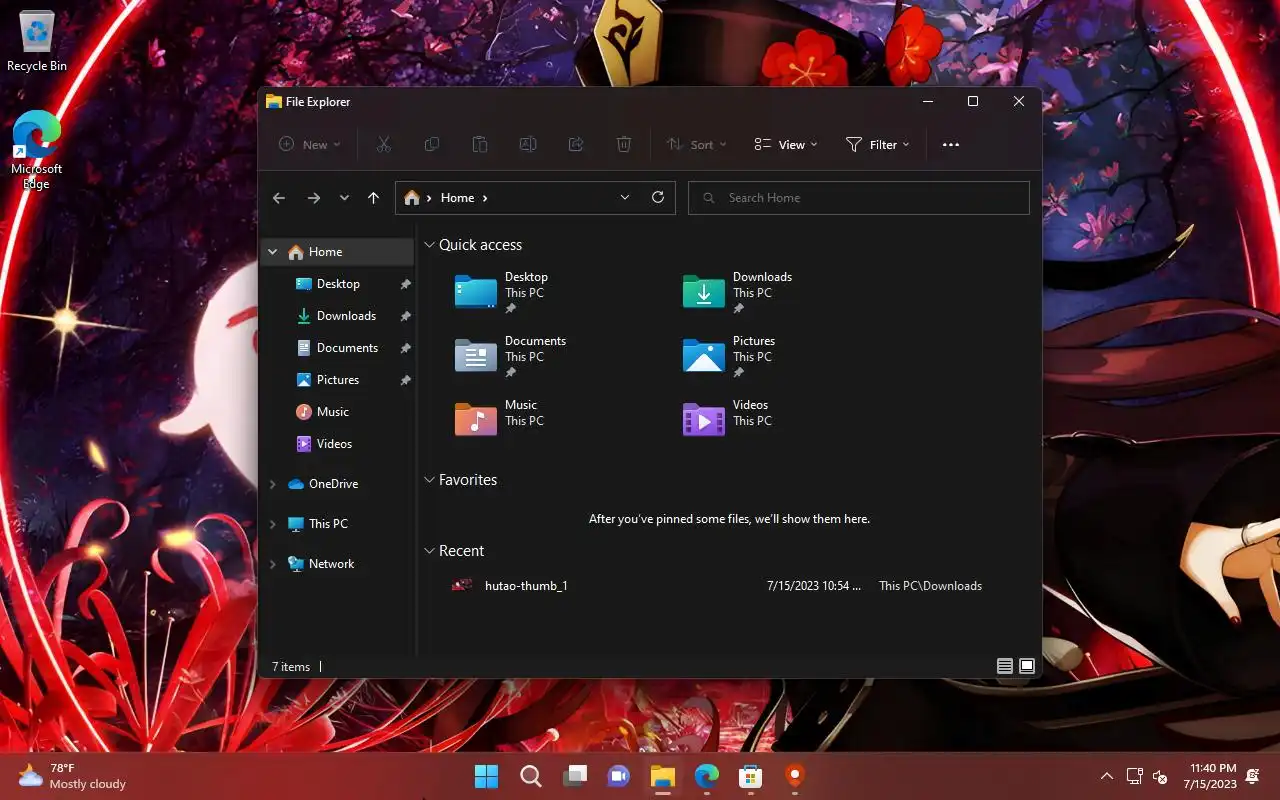Expand the OneDrive tree node
This screenshot has width=1280, height=800.
click(x=273, y=484)
